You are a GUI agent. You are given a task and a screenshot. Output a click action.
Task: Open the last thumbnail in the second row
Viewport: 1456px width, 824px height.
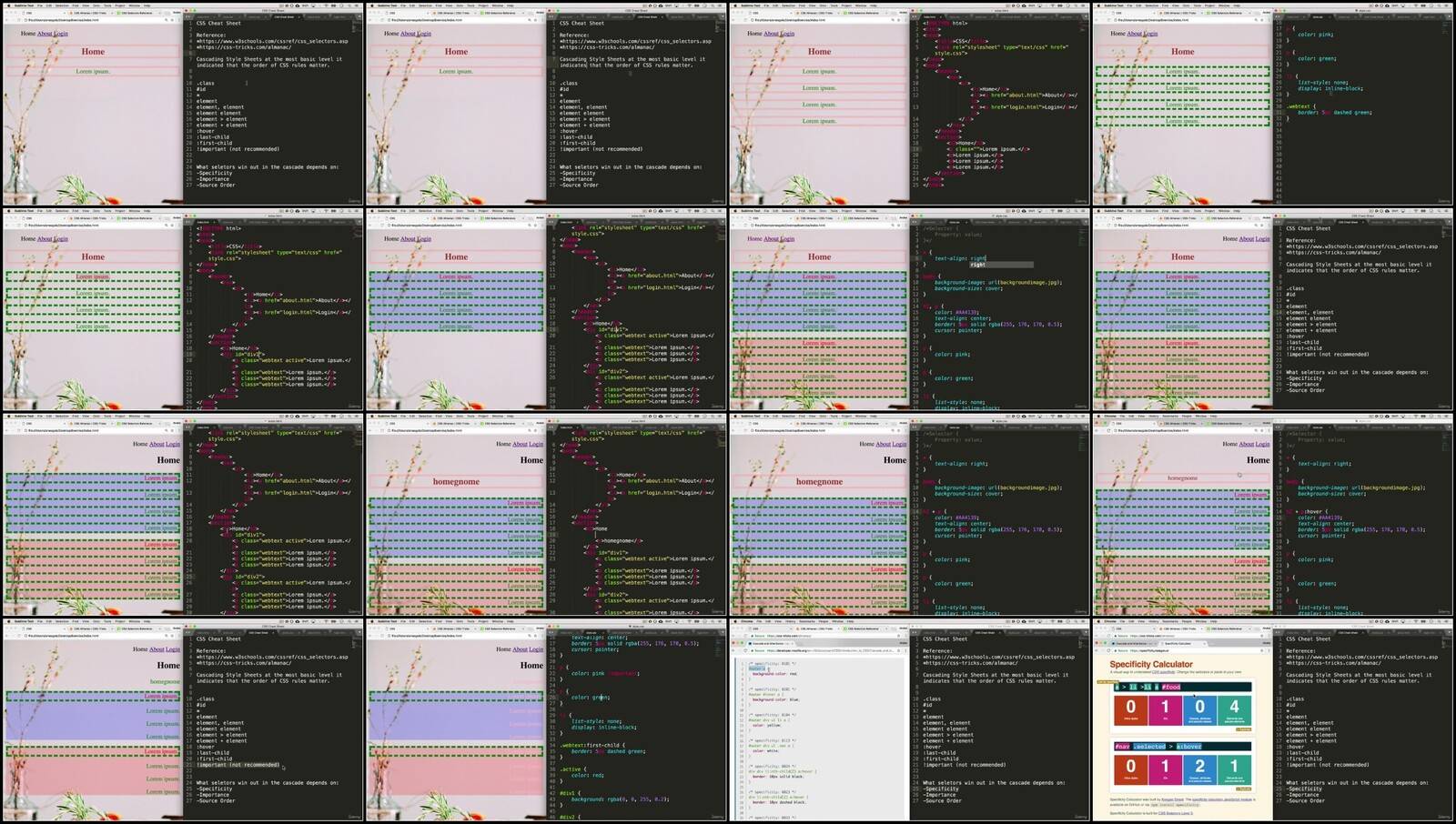pos(1272,309)
